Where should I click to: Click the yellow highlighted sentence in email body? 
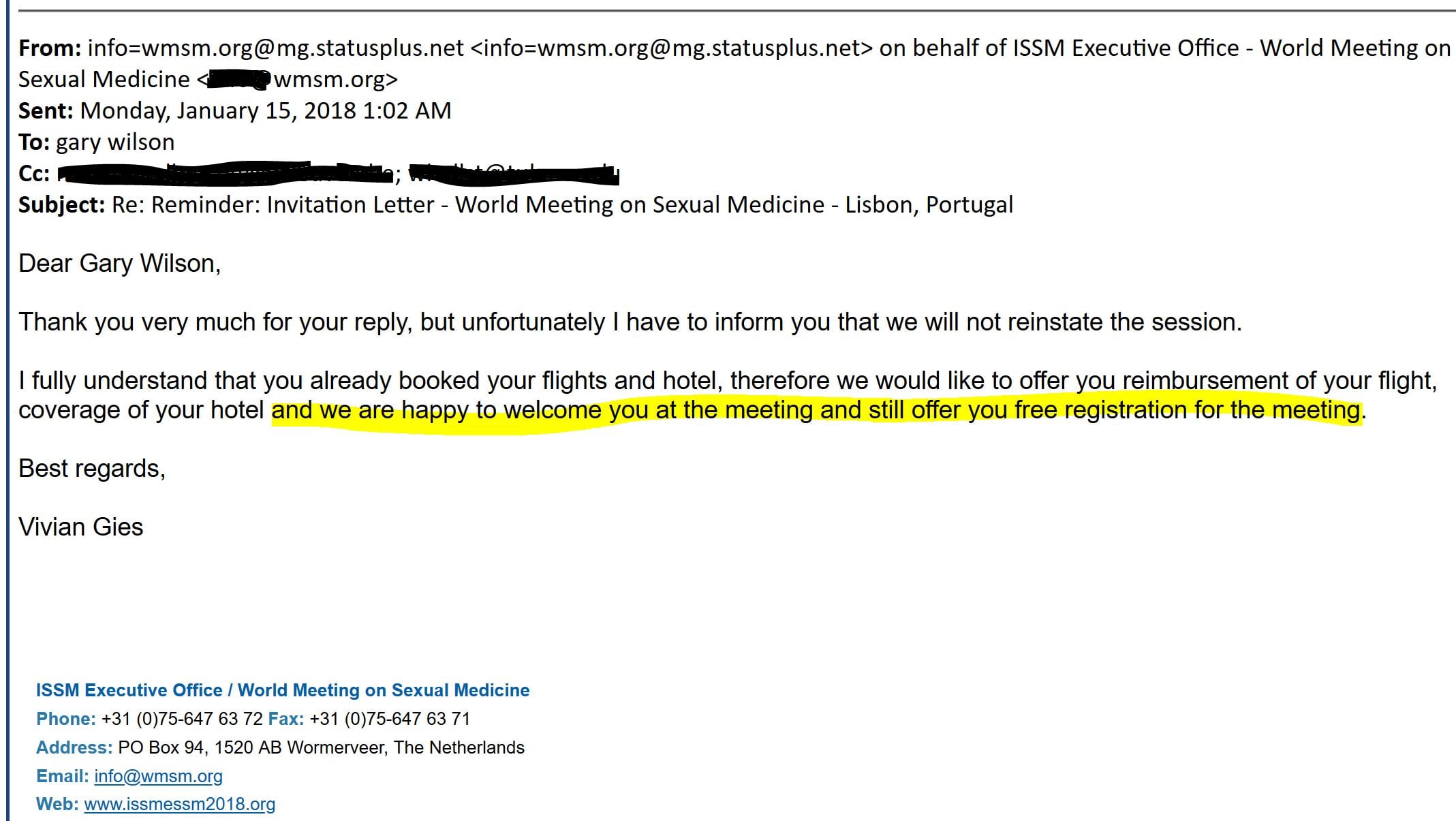tap(816, 411)
